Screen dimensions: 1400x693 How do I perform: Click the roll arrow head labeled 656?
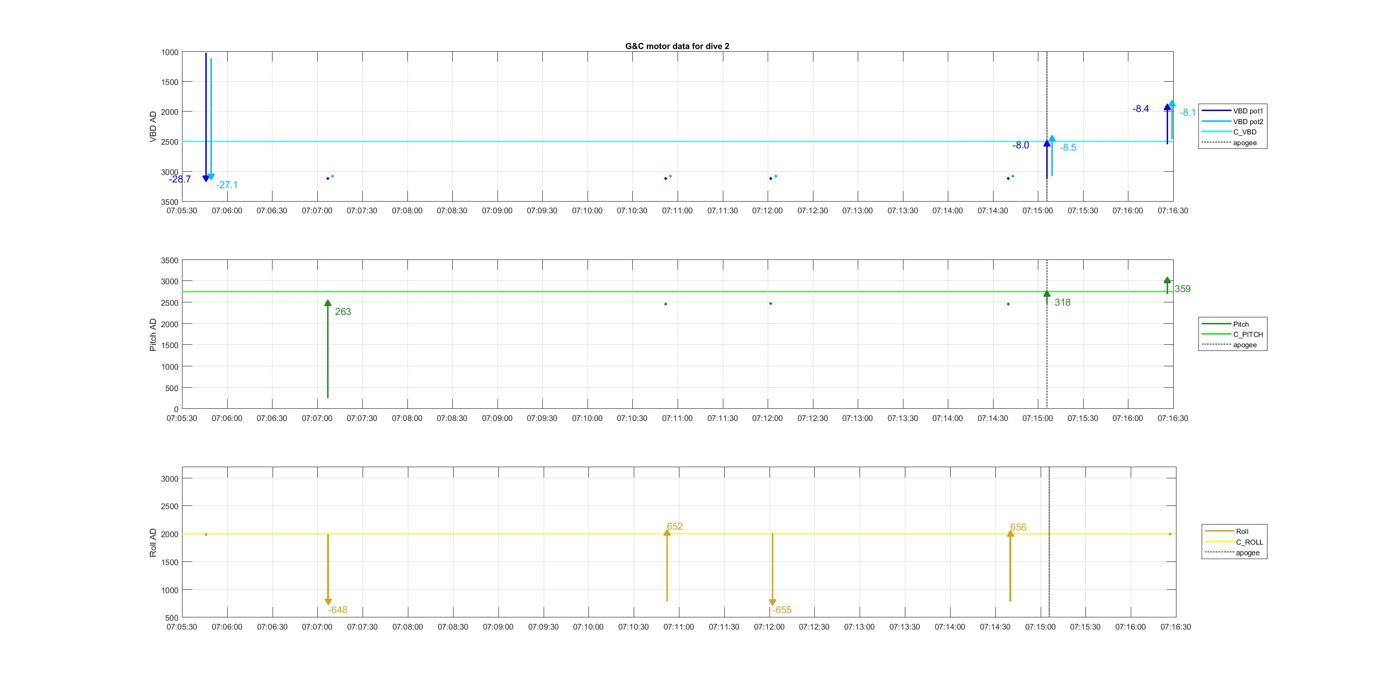click(x=1010, y=534)
